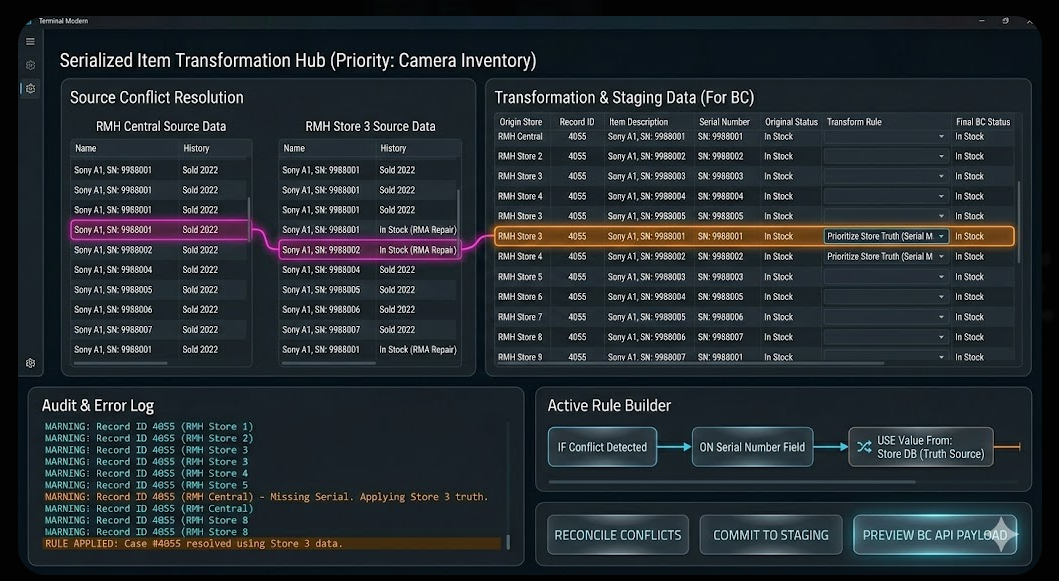Select the ON Serial Number Field node
The image size is (1059, 581).
pyautogui.click(x=754, y=447)
